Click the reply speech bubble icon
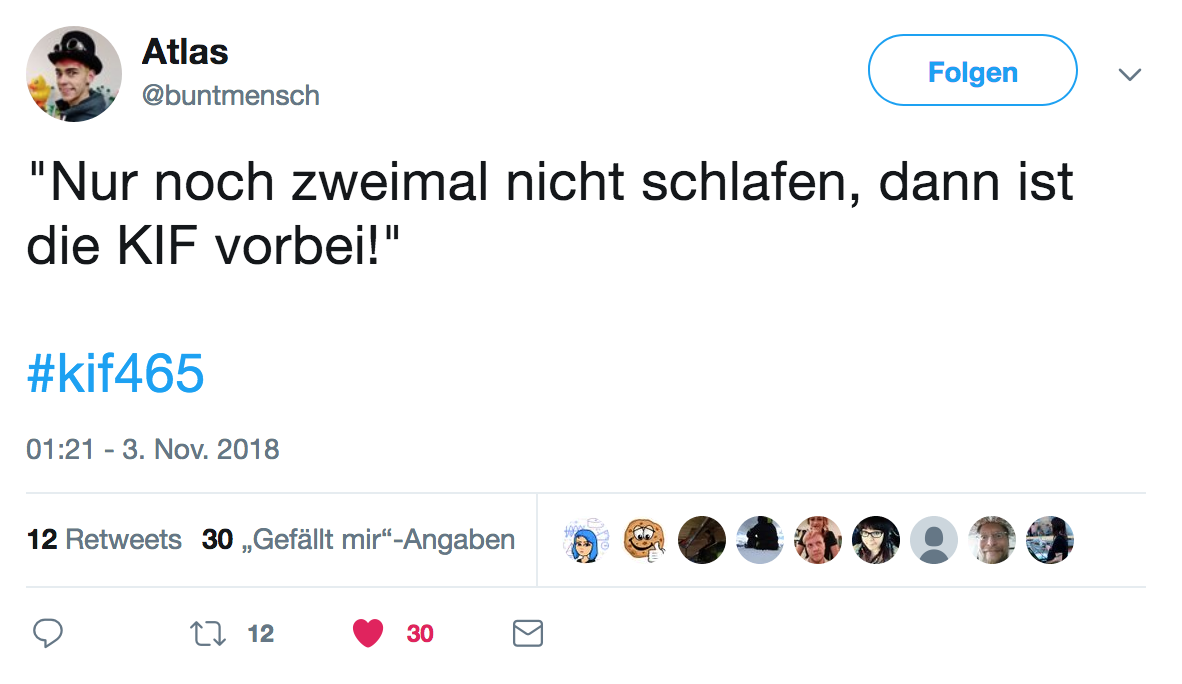 (49, 633)
